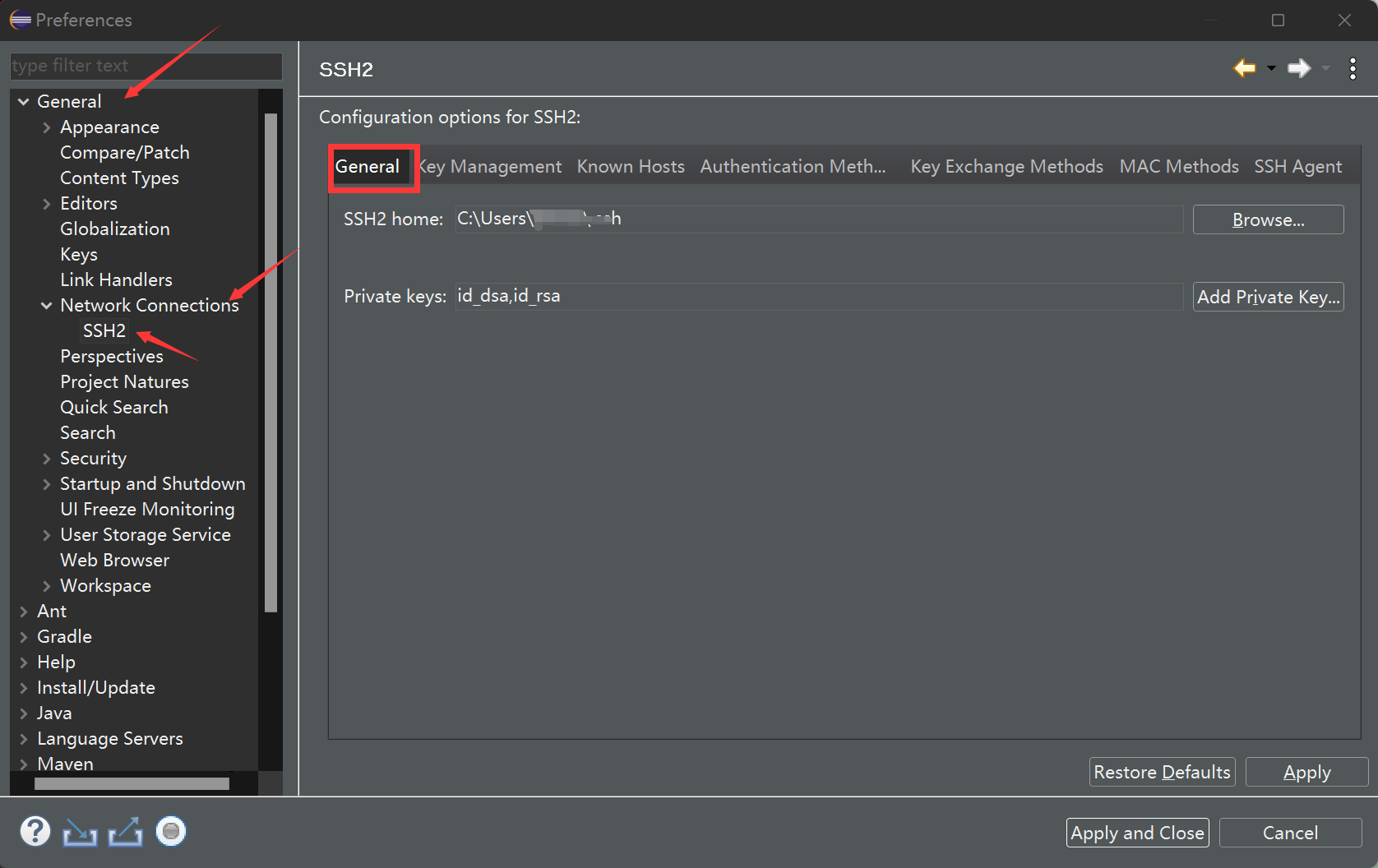Viewport: 1378px width, 868px height.
Task: Select Content Types in the tree
Action: pyautogui.click(x=119, y=178)
